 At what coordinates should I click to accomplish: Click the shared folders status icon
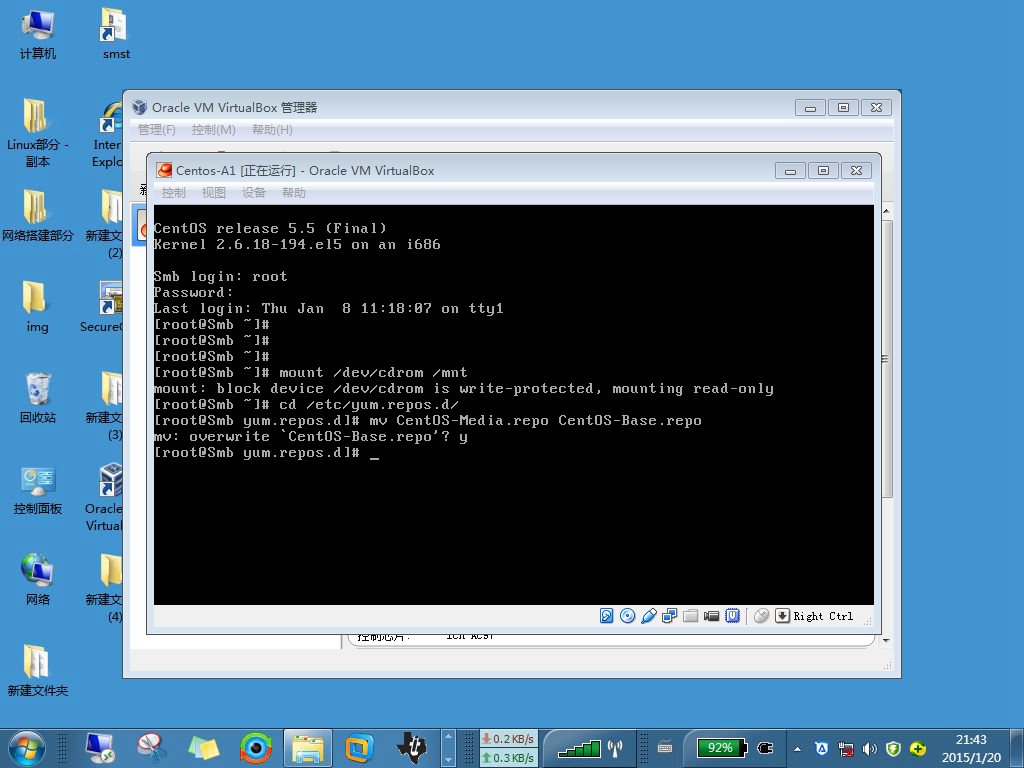click(x=690, y=616)
